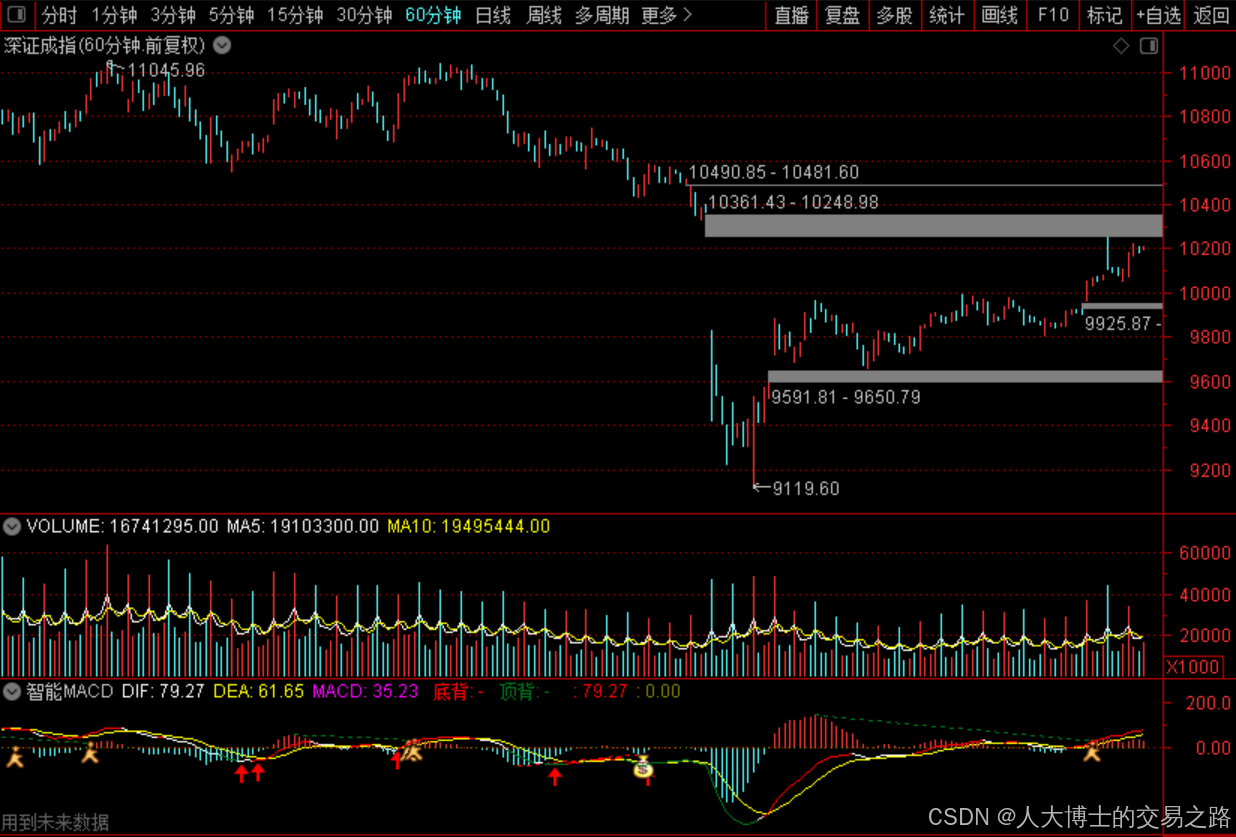1236x837 pixels.
Task: Add to watchlist with +自选
Action: click(1158, 15)
